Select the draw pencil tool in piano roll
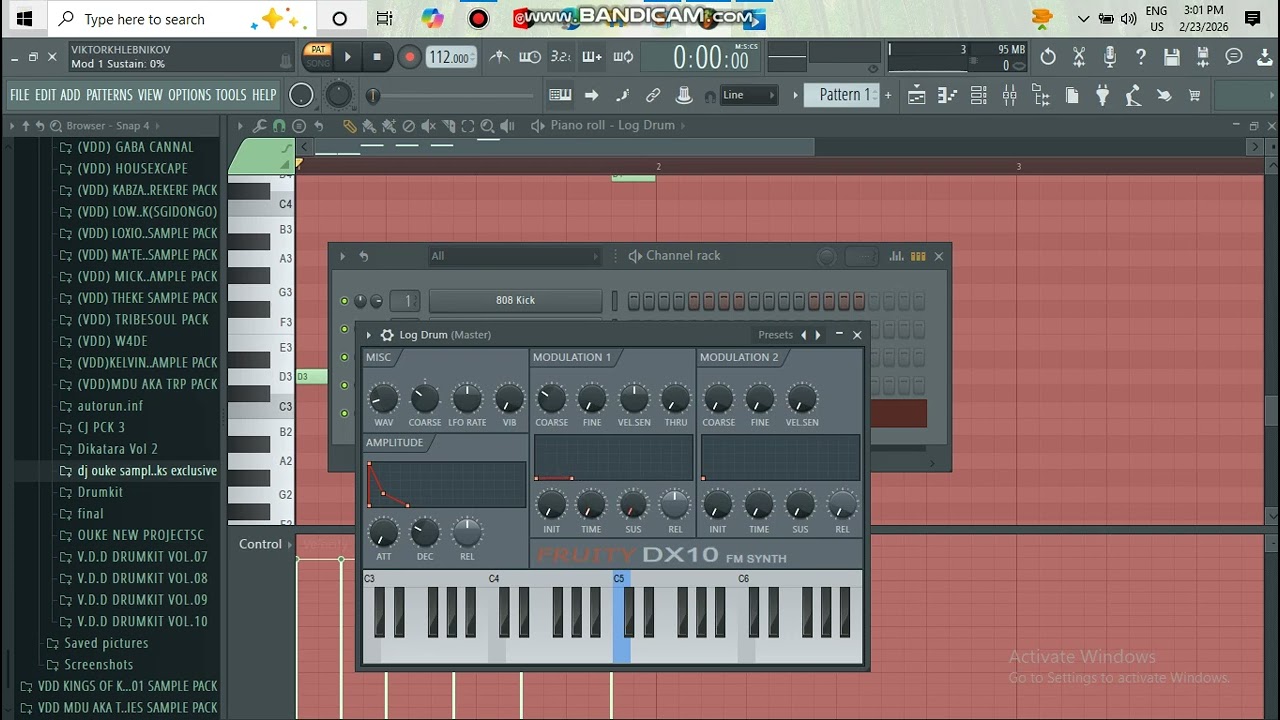1280x720 pixels. coord(349,126)
